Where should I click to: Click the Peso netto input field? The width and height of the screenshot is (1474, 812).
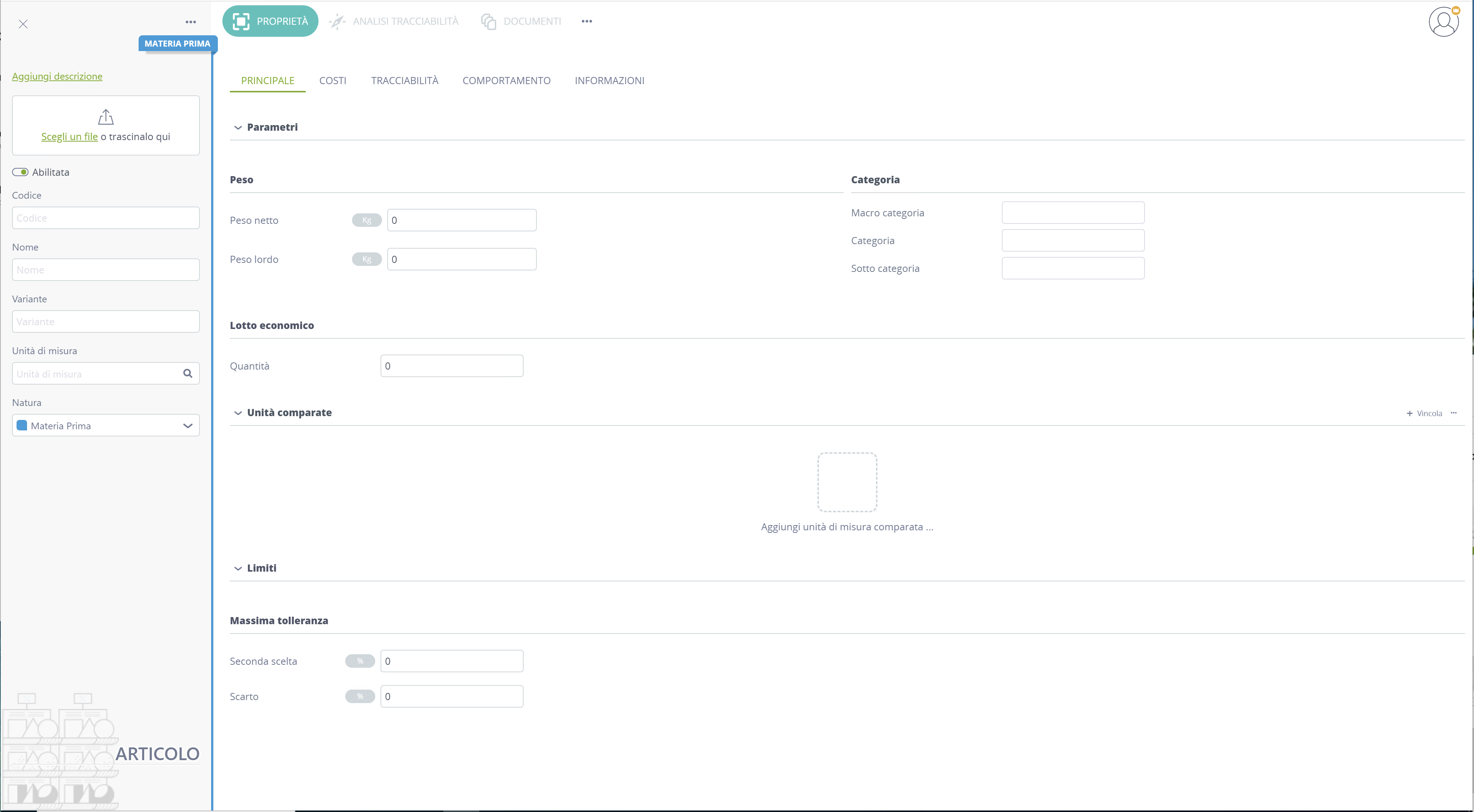462,220
